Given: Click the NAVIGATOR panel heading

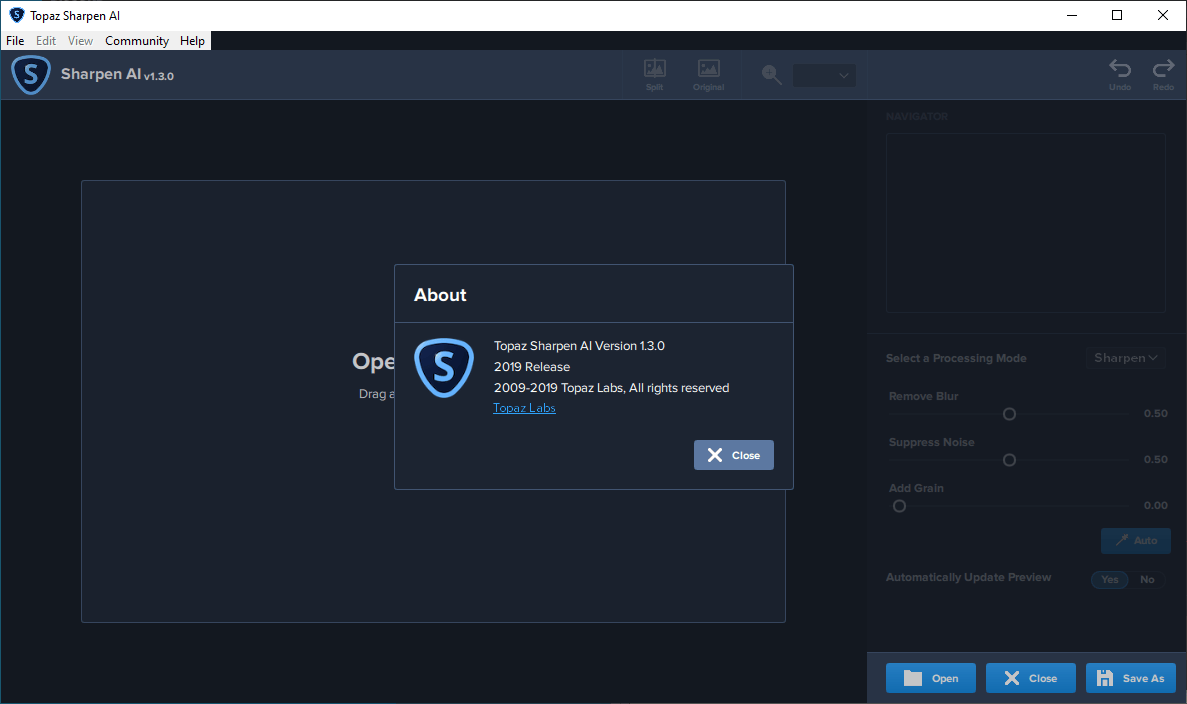Looking at the screenshot, I should tap(917, 117).
